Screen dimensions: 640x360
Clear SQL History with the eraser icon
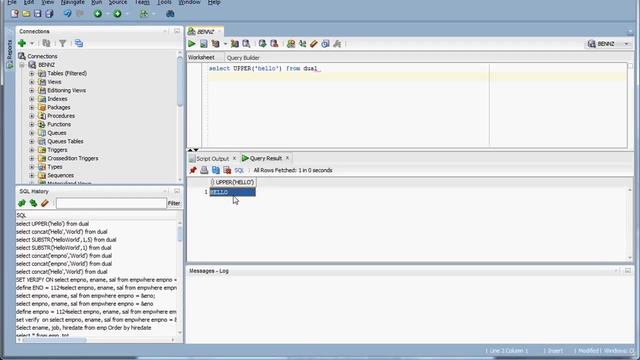pyautogui.click(x=44, y=203)
